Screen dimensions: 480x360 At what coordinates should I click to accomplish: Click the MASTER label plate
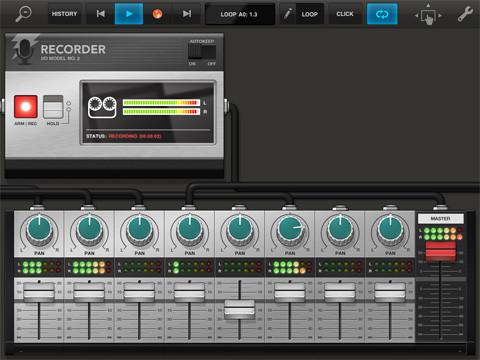click(440, 218)
